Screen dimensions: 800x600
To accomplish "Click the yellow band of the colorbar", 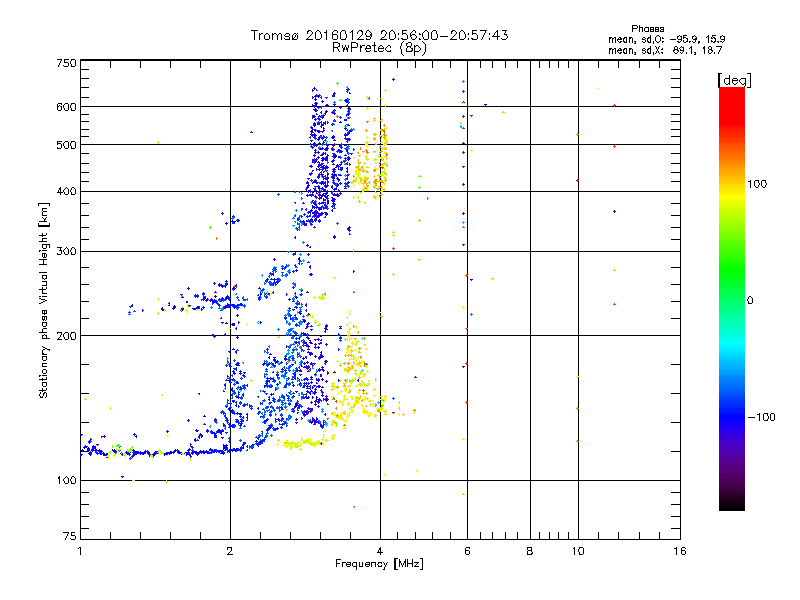I will [x=732, y=195].
